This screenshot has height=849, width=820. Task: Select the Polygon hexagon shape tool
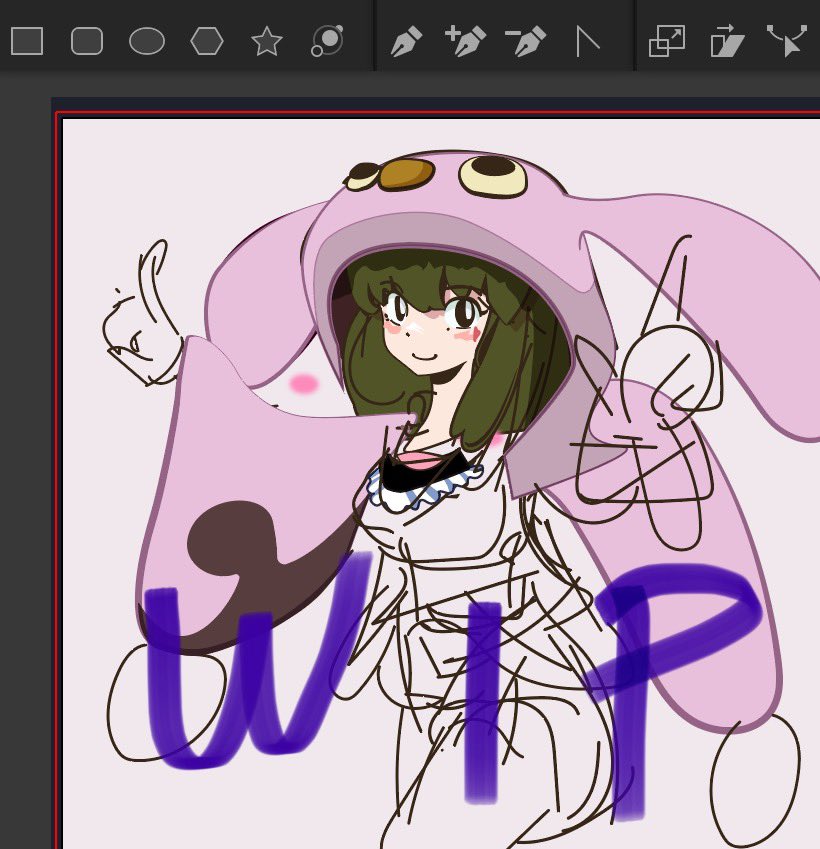click(207, 41)
